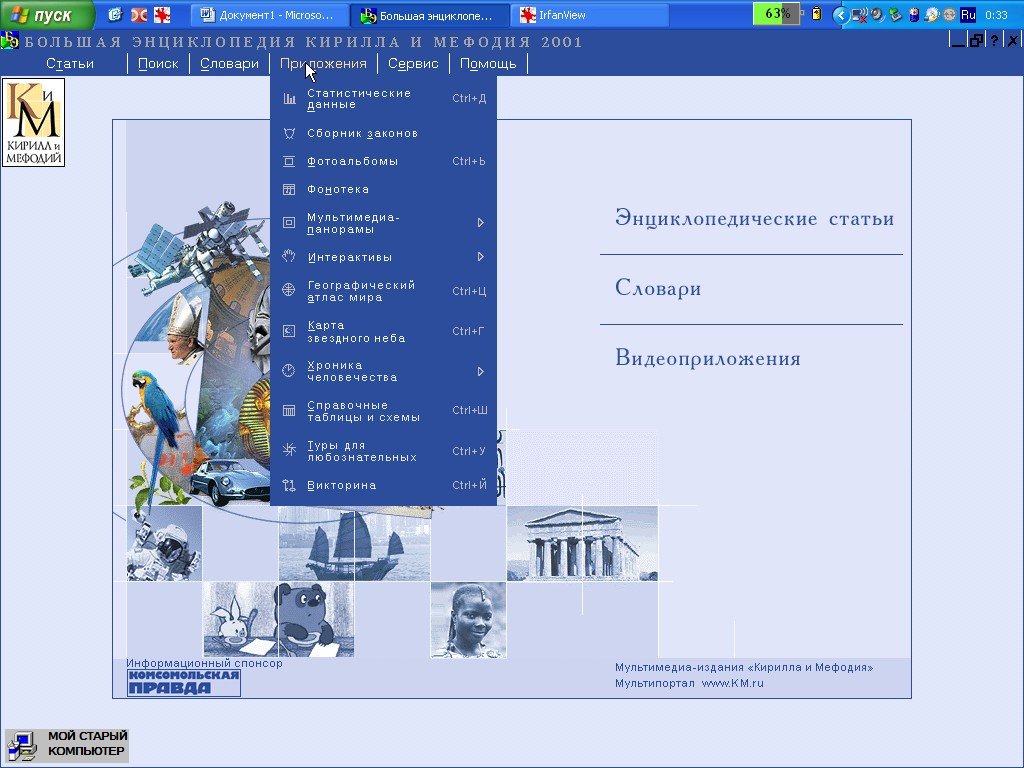Expand the Мультимедиа-панорамы submenu arrow
The height and width of the screenshot is (768, 1024).
click(x=481, y=223)
